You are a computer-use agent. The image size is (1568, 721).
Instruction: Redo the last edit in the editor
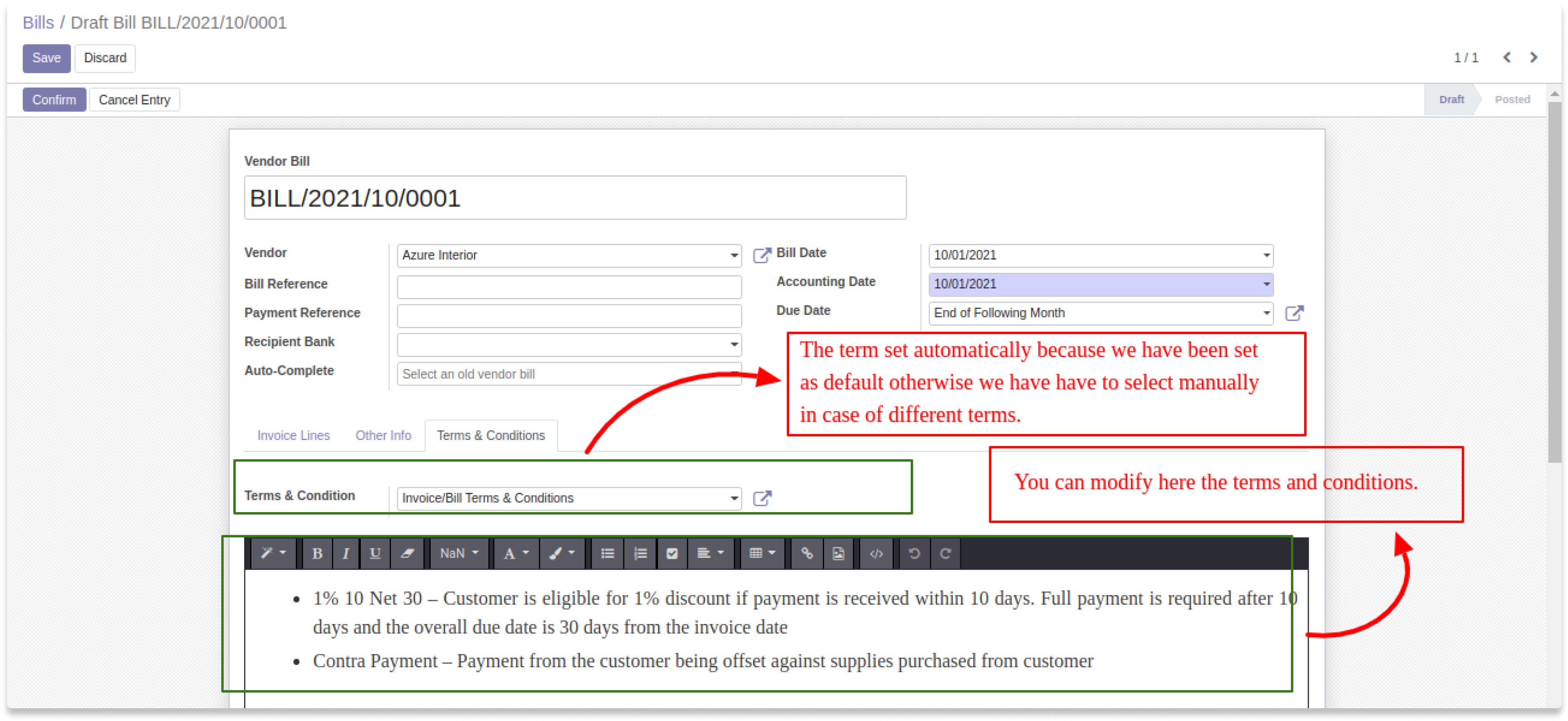tap(945, 553)
